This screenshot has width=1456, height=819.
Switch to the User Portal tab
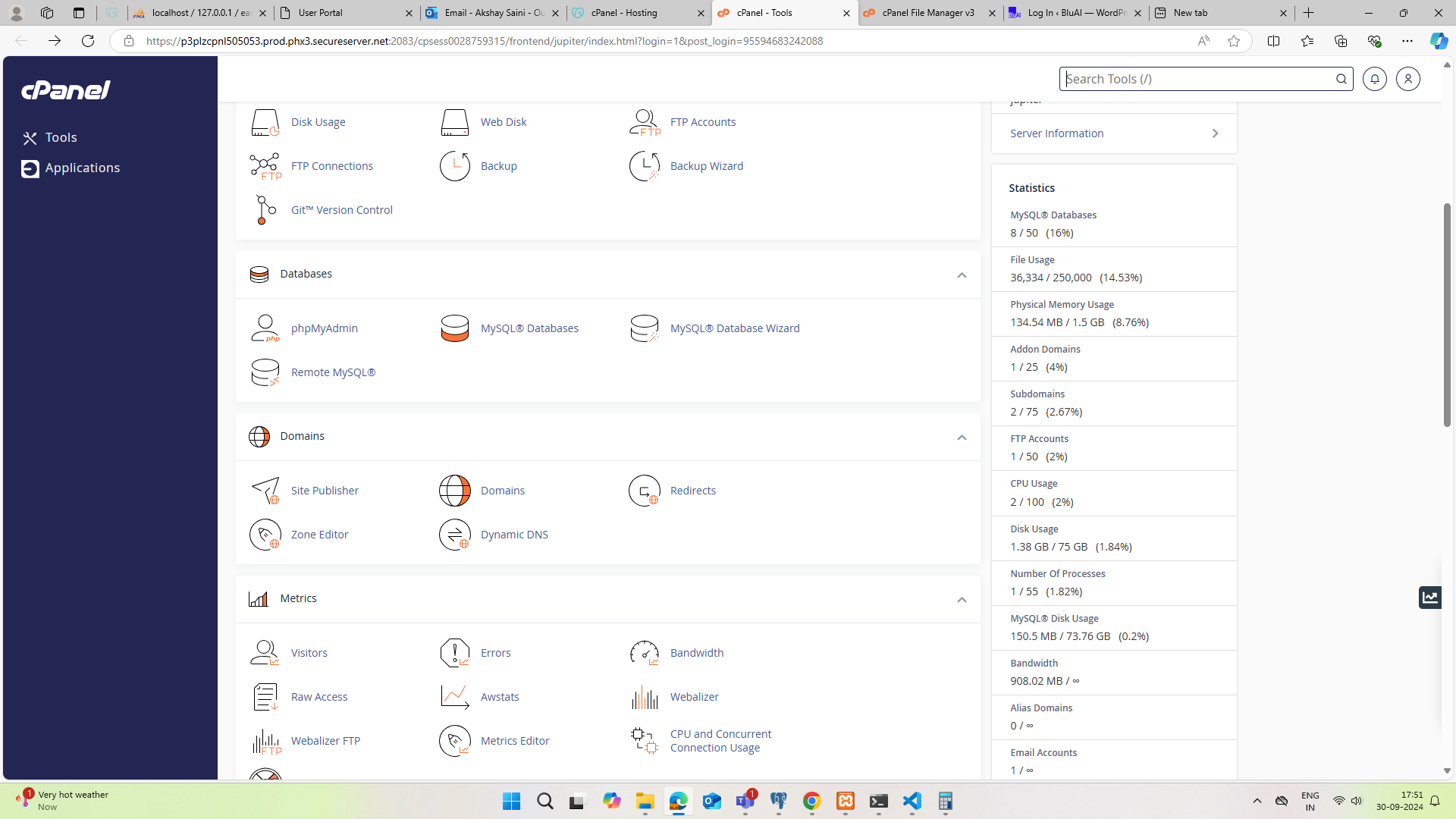pyautogui.click(x=347, y=13)
